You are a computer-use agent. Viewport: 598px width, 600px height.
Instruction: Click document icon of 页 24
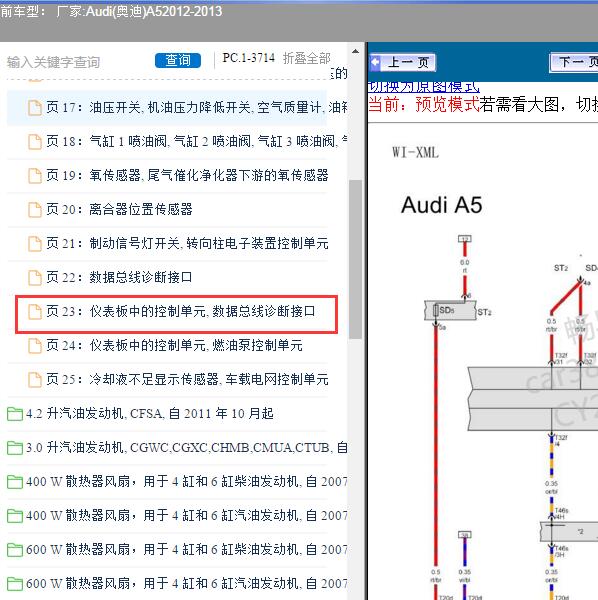35,346
